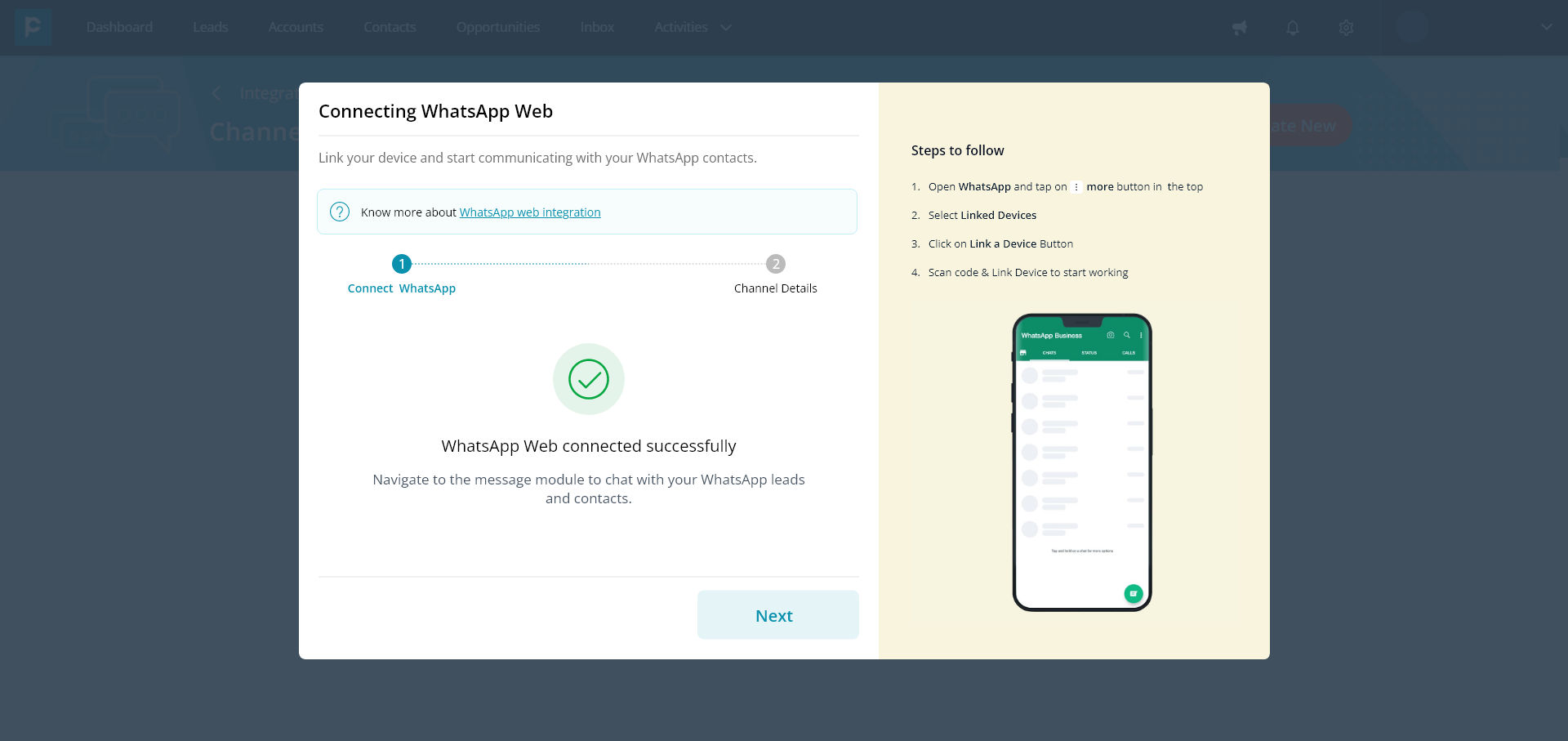The image size is (1568, 741).
Task: Open the Opportunities menu
Action: click(x=498, y=27)
